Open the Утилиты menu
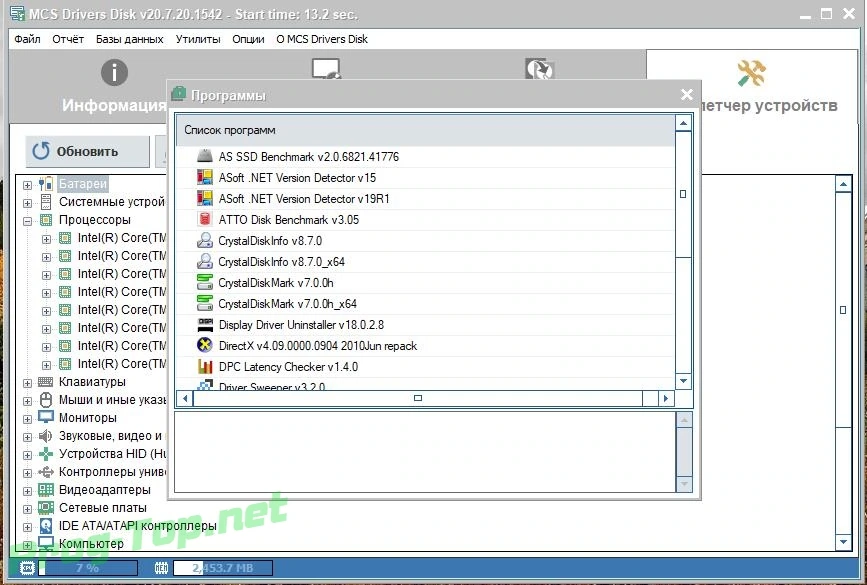This screenshot has width=867, height=585. (198, 39)
